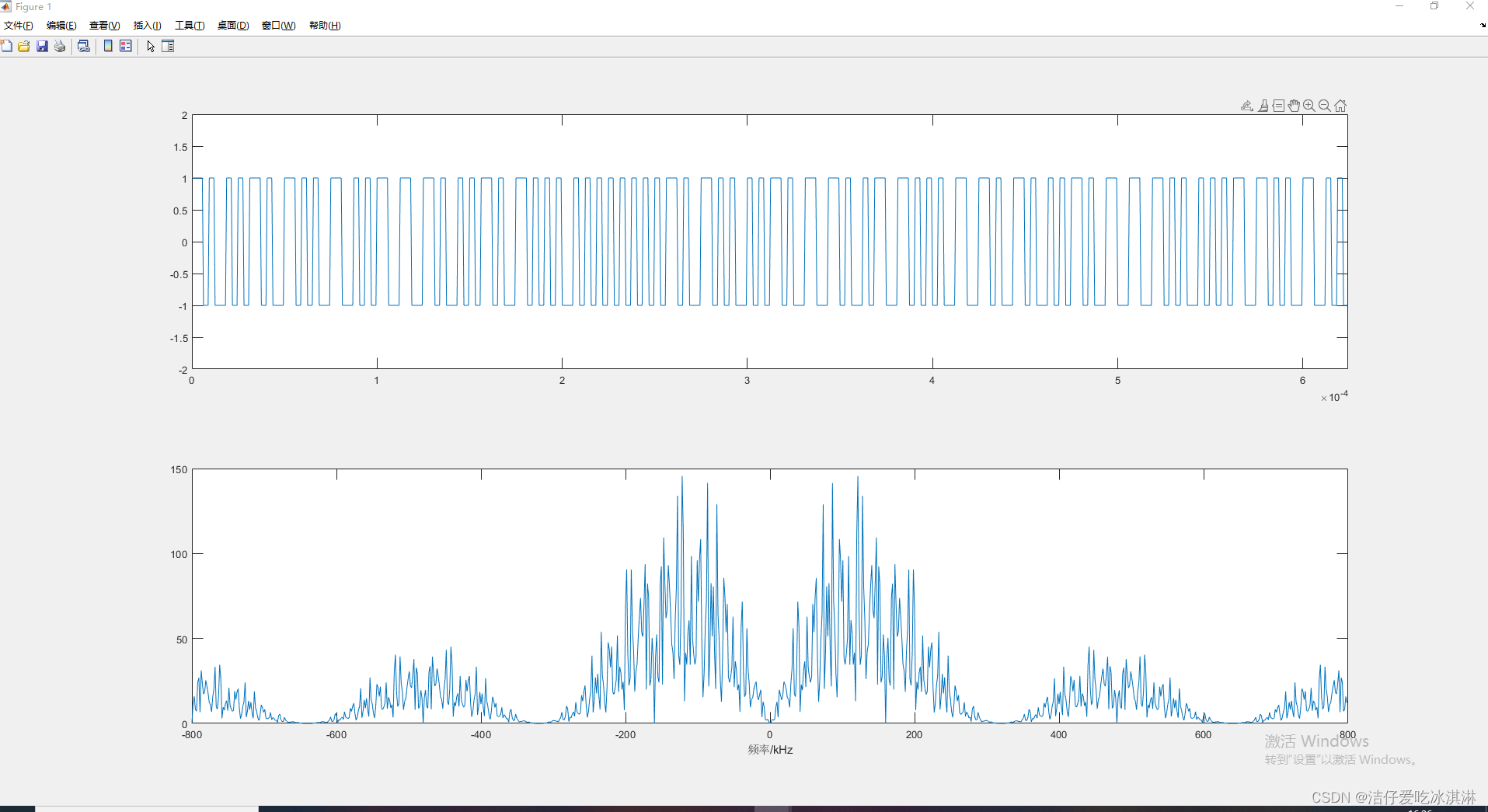The image size is (1488, 812).
Task: Click the New Figure toolbar icon
Action: (x=6, y=47)
